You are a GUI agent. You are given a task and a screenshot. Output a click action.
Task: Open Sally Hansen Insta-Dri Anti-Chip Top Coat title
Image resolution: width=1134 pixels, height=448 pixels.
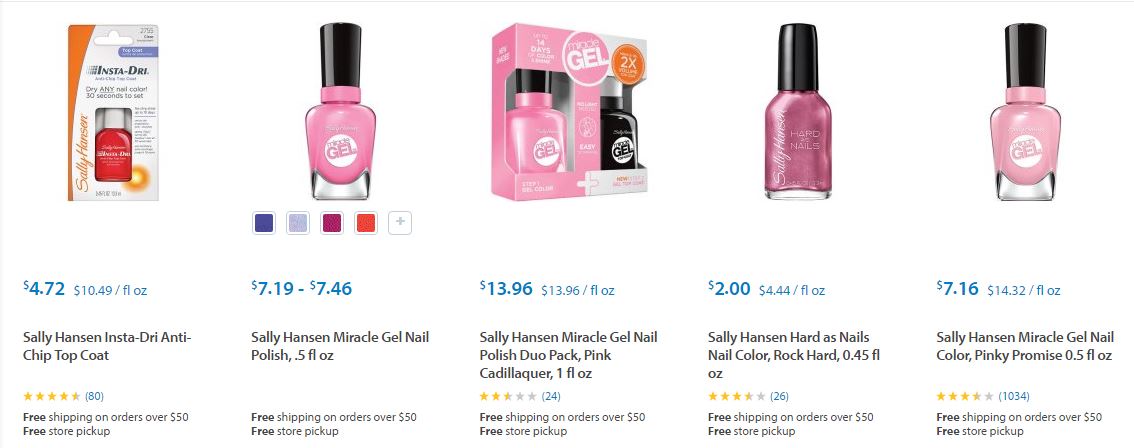click(107, 346)
